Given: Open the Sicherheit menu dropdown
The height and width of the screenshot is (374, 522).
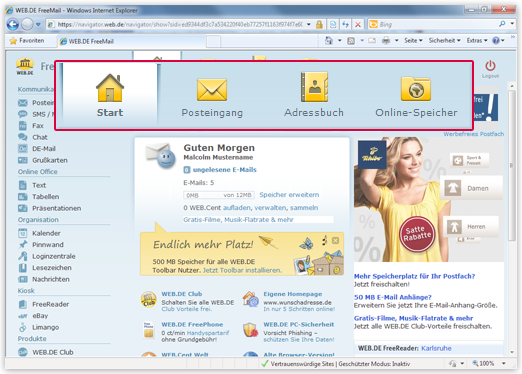Looking at the screenshot, I should click(x=444, y=40).
